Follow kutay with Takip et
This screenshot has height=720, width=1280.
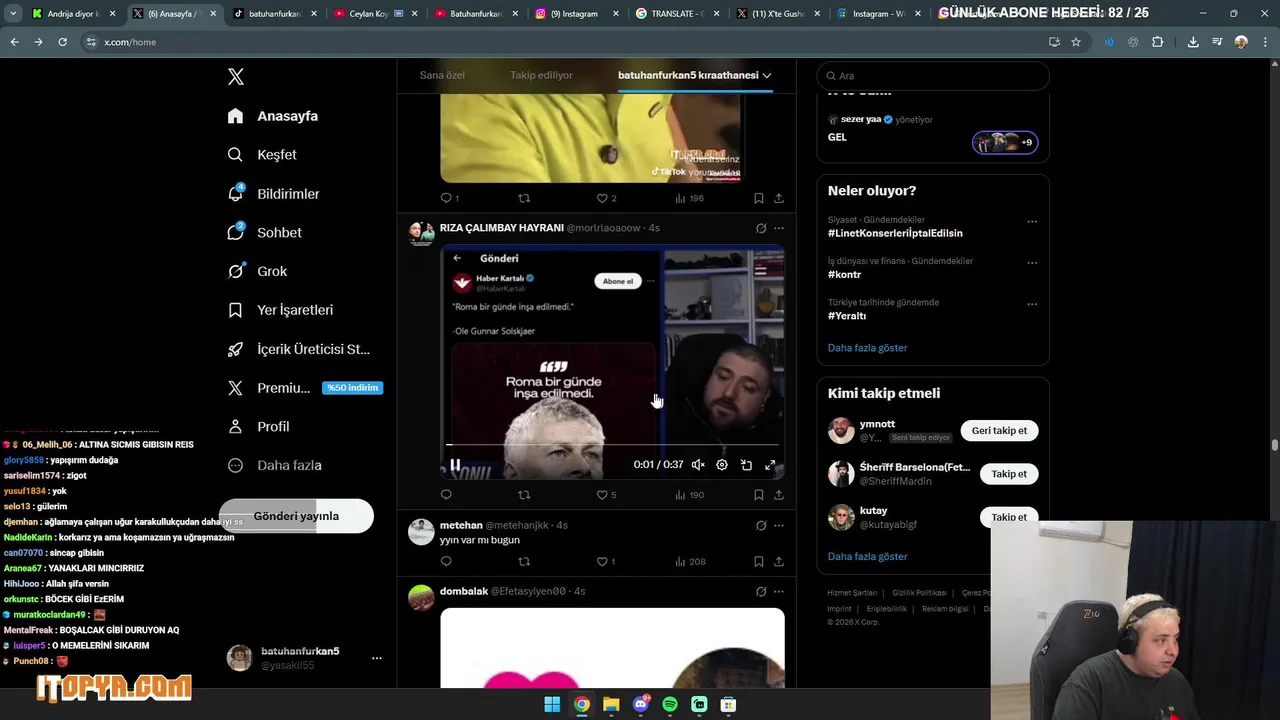(x=1009, y=517)
